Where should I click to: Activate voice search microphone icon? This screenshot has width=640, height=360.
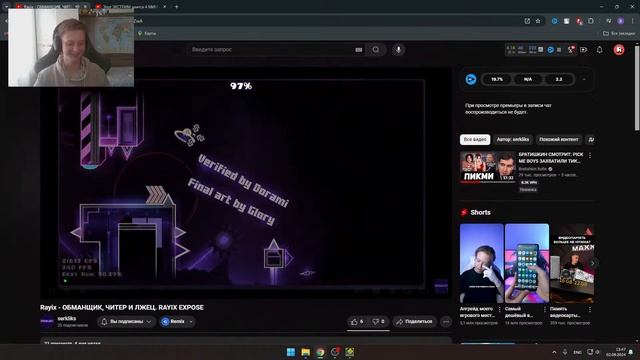(x=398, y=50)
